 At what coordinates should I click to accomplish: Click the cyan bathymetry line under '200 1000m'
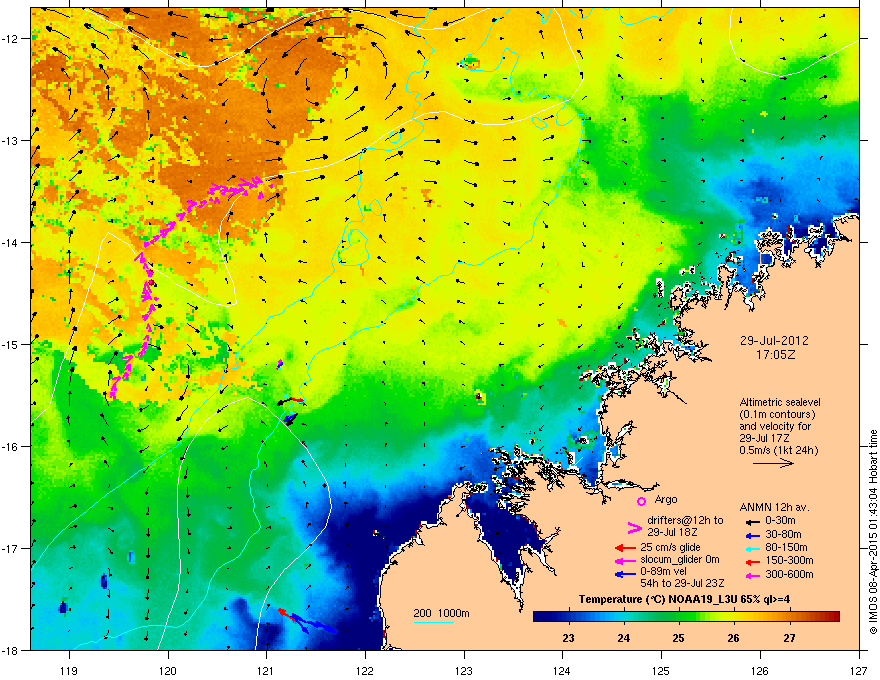click(x=433, y=622)
